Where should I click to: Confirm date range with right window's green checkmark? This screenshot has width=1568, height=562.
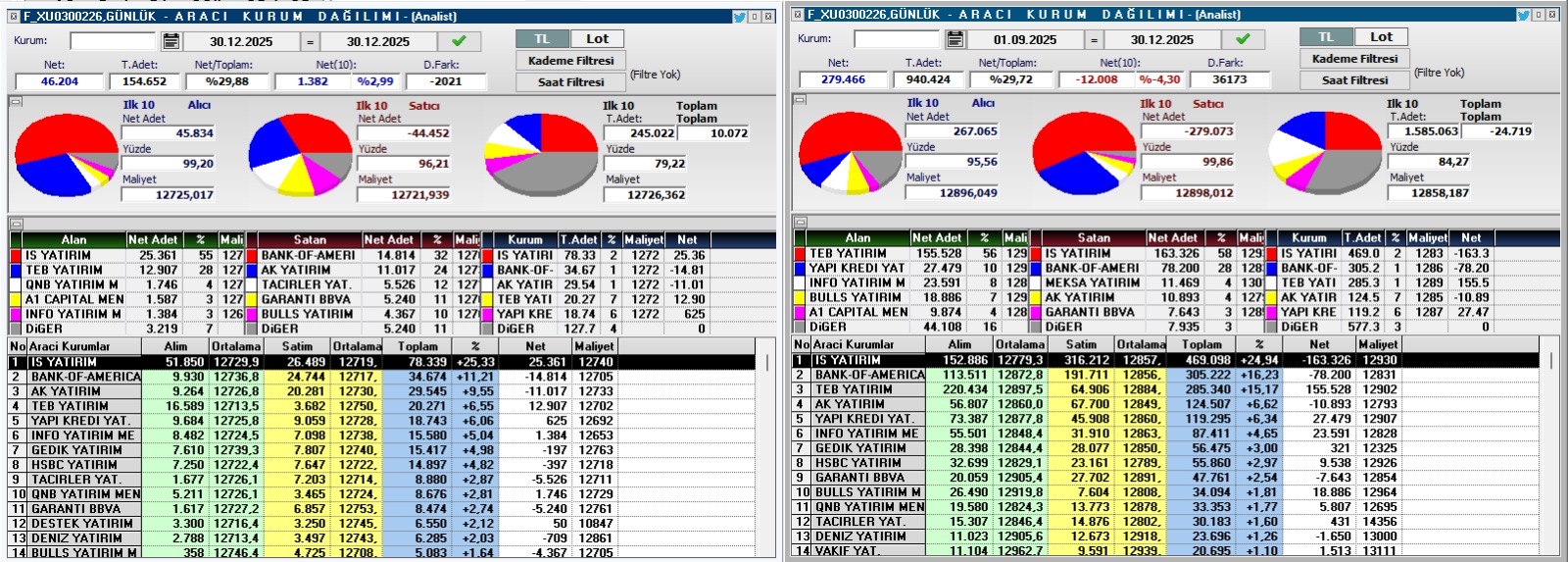coord(1243,39)
